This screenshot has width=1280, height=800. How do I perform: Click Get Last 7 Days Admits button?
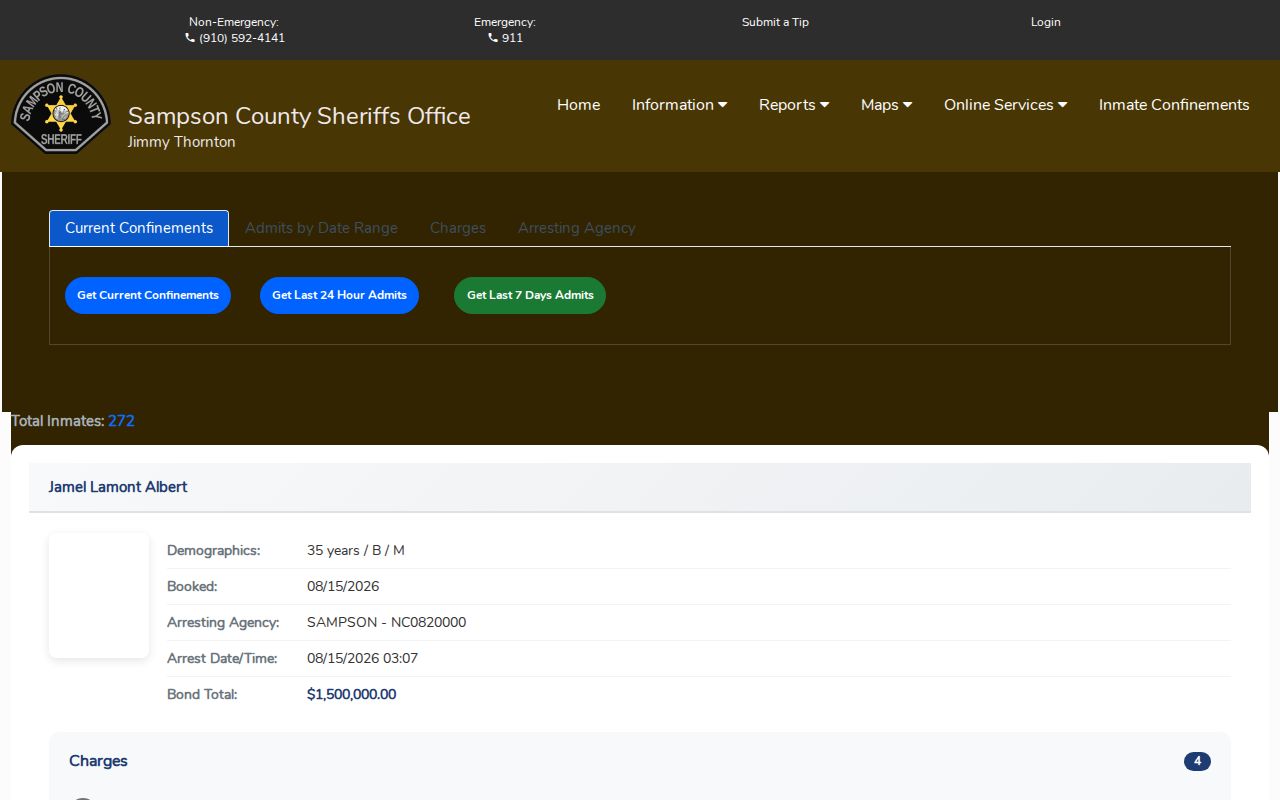(x=530, y=295)
